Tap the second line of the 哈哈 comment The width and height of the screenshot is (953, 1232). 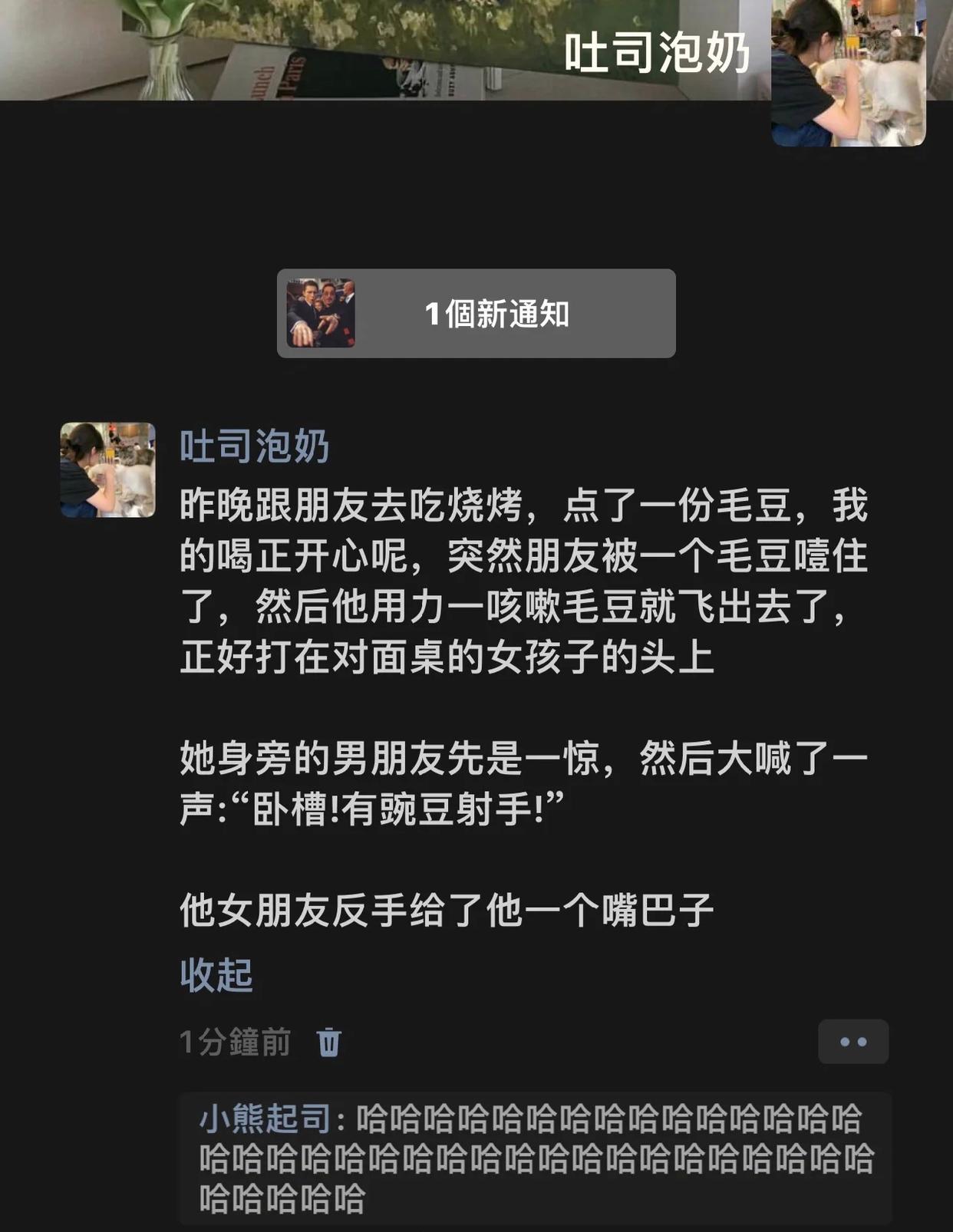536,1158
